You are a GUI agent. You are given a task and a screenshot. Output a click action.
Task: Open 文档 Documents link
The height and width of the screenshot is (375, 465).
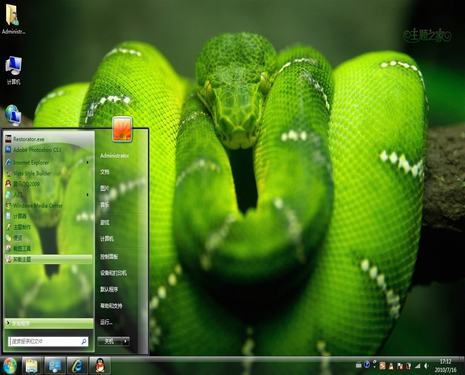tap(105, 172)
